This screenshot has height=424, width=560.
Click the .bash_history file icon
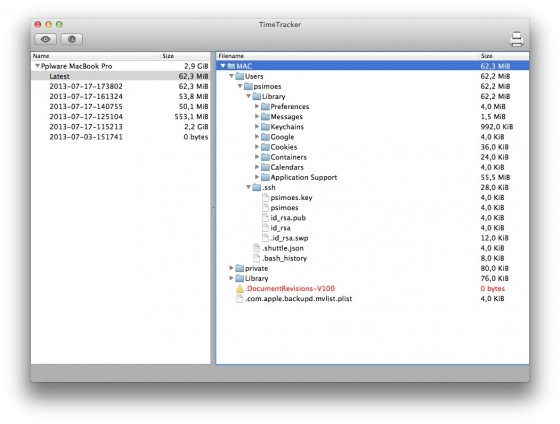(257, 258)
